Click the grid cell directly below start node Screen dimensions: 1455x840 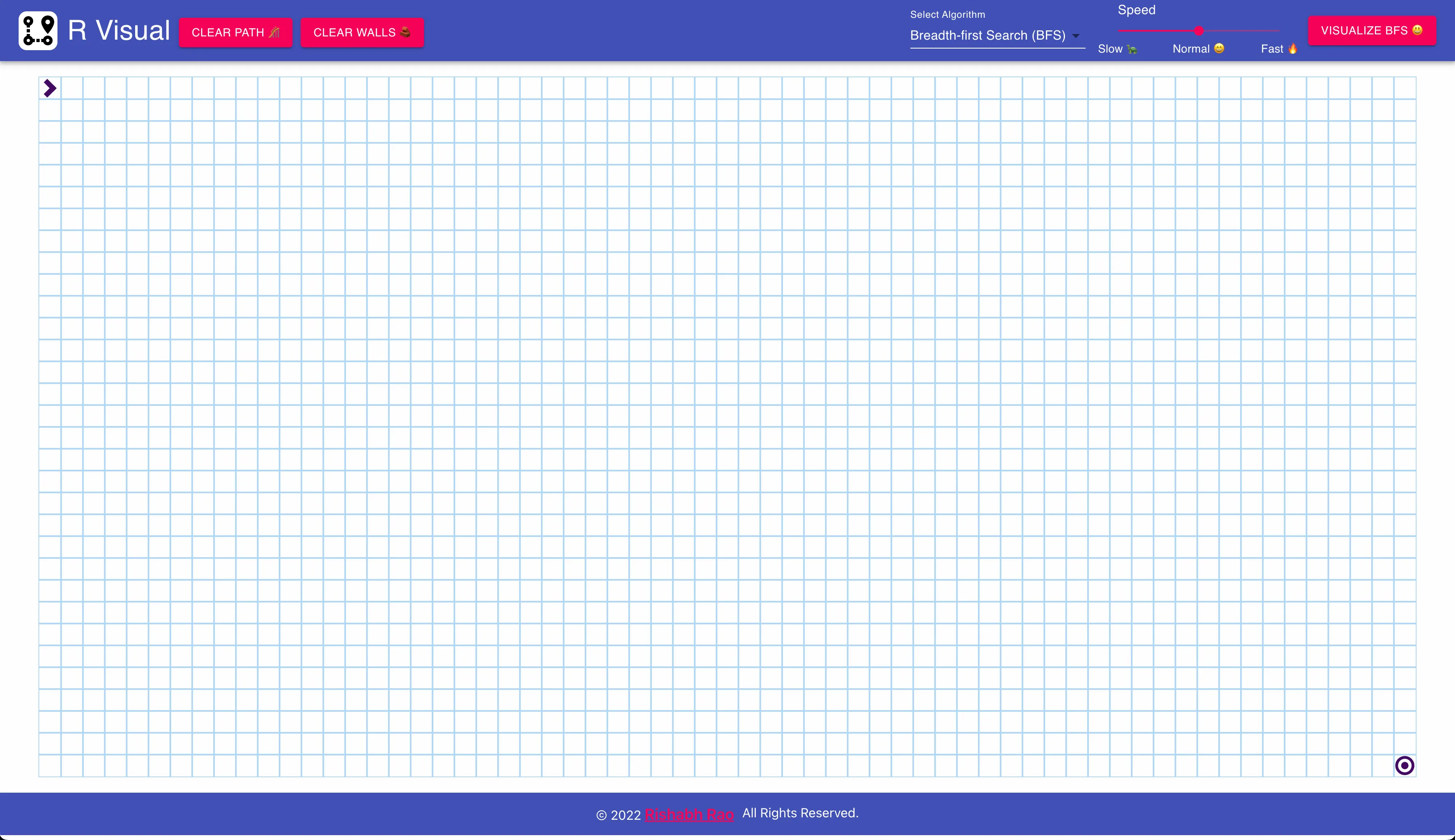(50, 110)
